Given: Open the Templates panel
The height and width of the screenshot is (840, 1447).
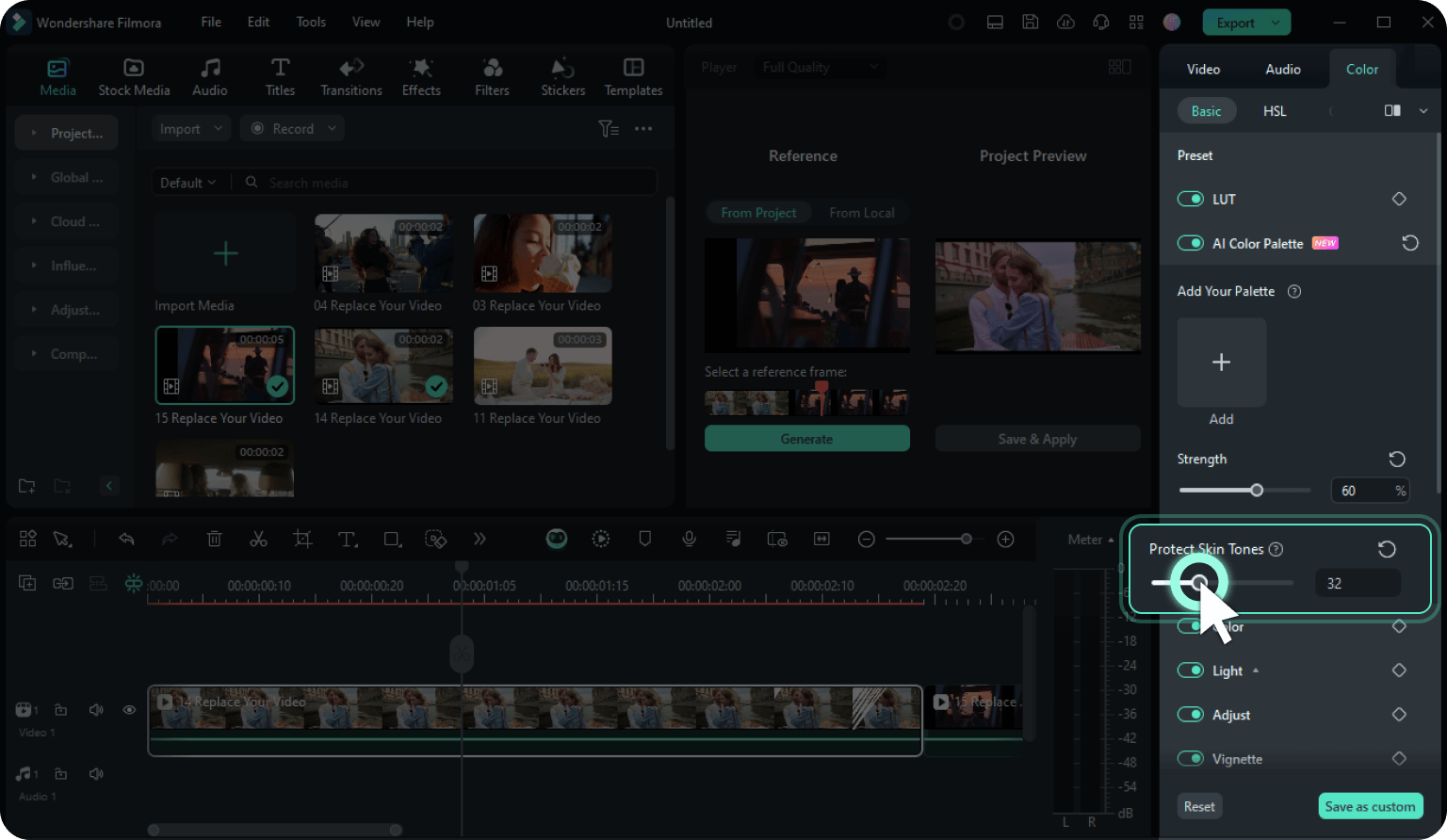Looking at the screenshot, I should pos(633,77).
